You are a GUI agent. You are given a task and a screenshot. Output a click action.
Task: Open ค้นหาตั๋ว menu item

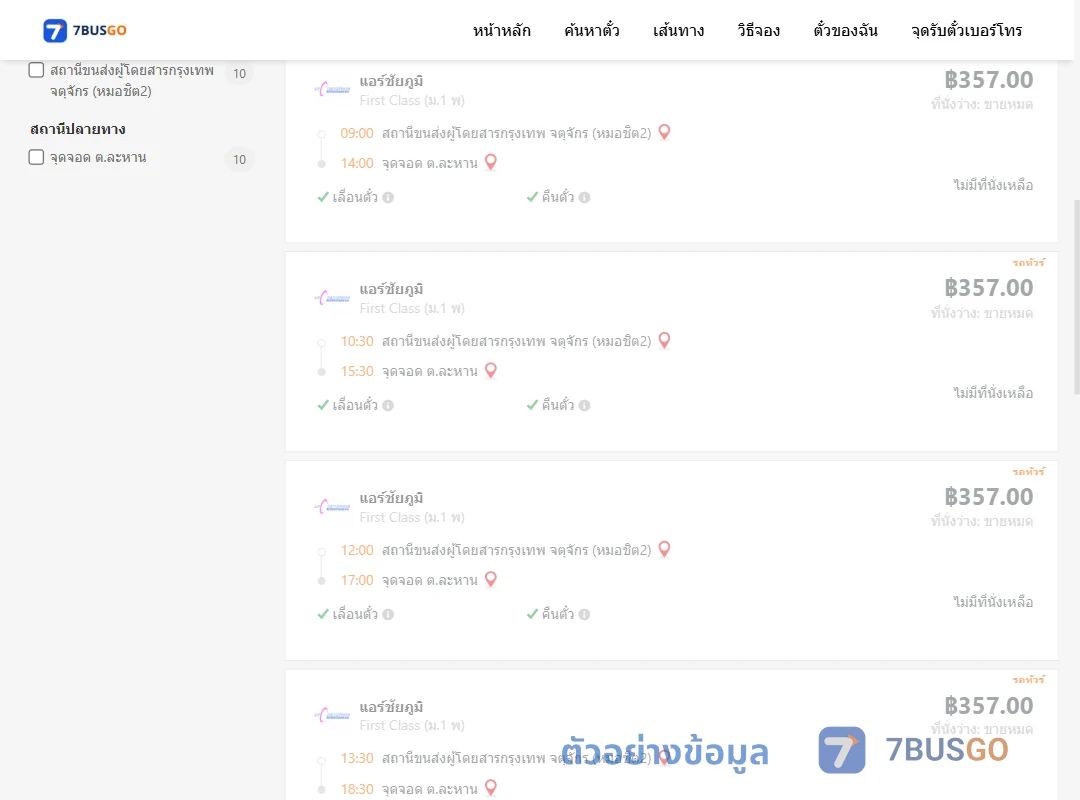click(x=592, y=30)
